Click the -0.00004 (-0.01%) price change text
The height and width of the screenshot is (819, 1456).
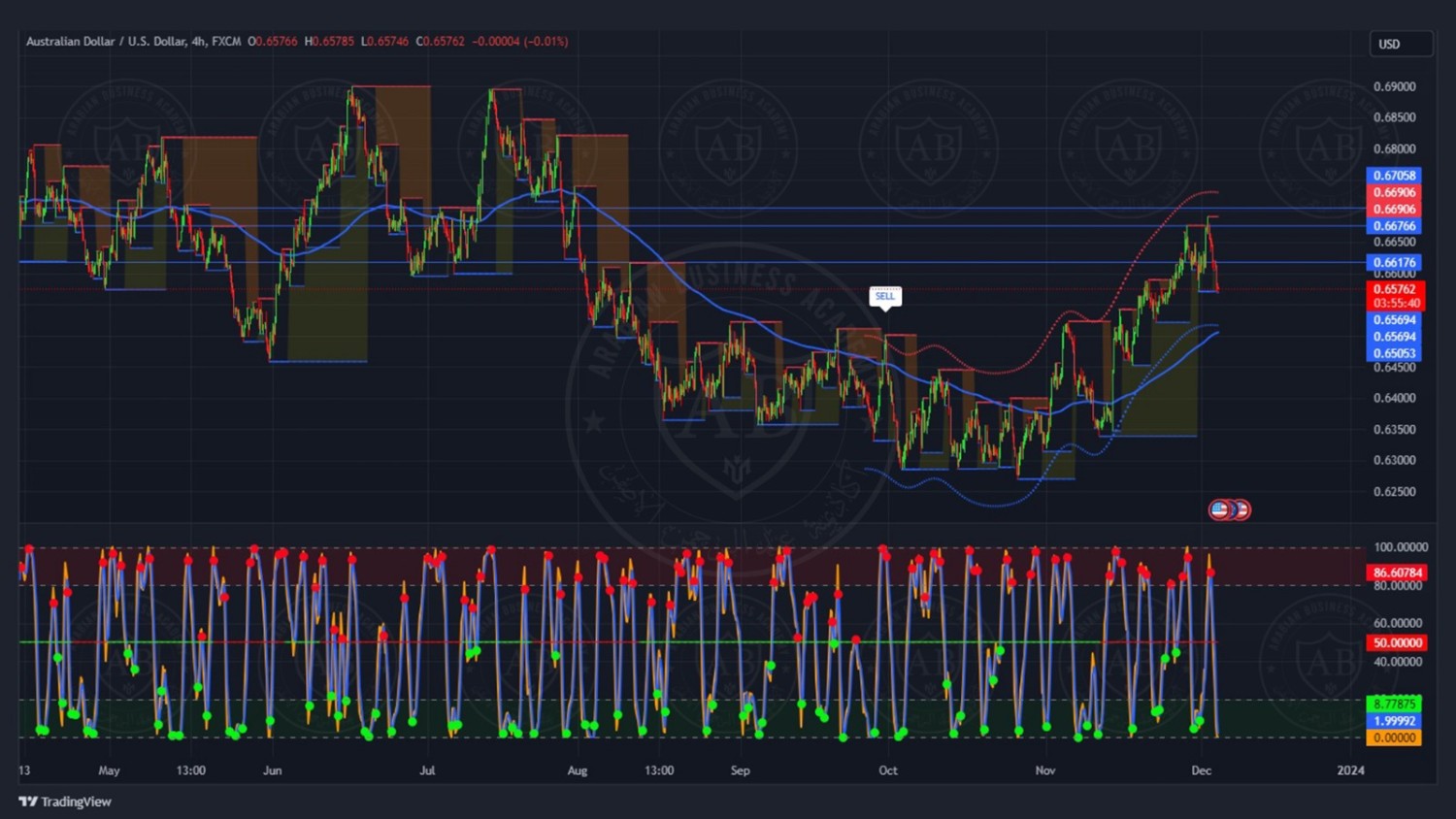pyautogui.click(x=520, y=42)
